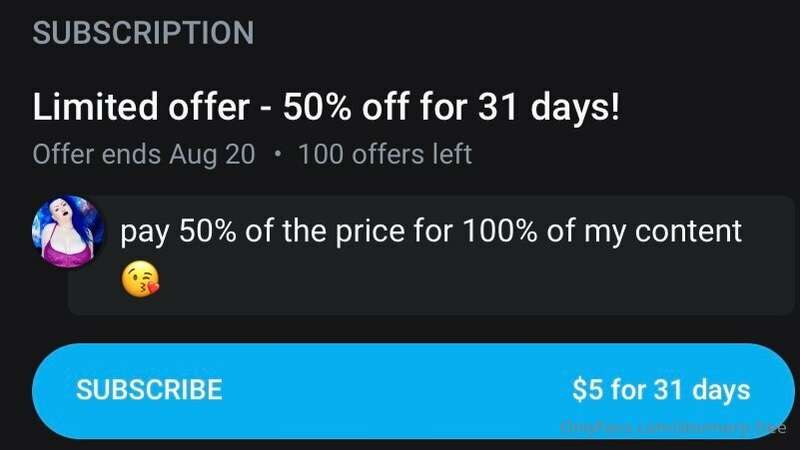Click the word Aug in the offer end date
The width and height of the screenshot is (800, 450).
193,155
